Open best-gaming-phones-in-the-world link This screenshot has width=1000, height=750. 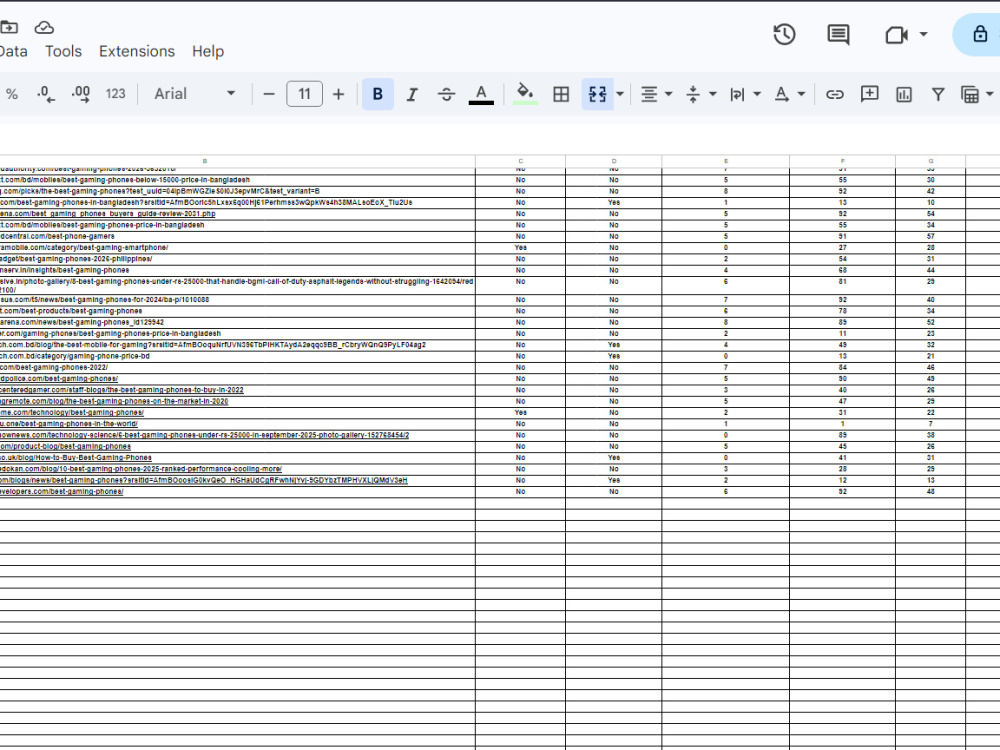[x=69, y=424]
